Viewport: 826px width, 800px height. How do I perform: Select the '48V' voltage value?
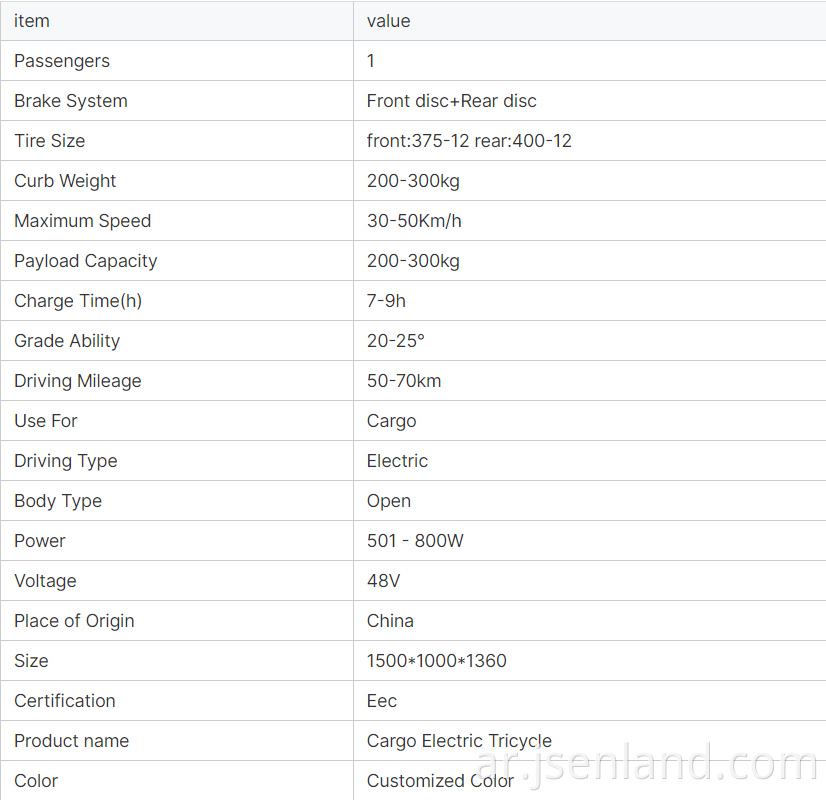pos(384,581)
